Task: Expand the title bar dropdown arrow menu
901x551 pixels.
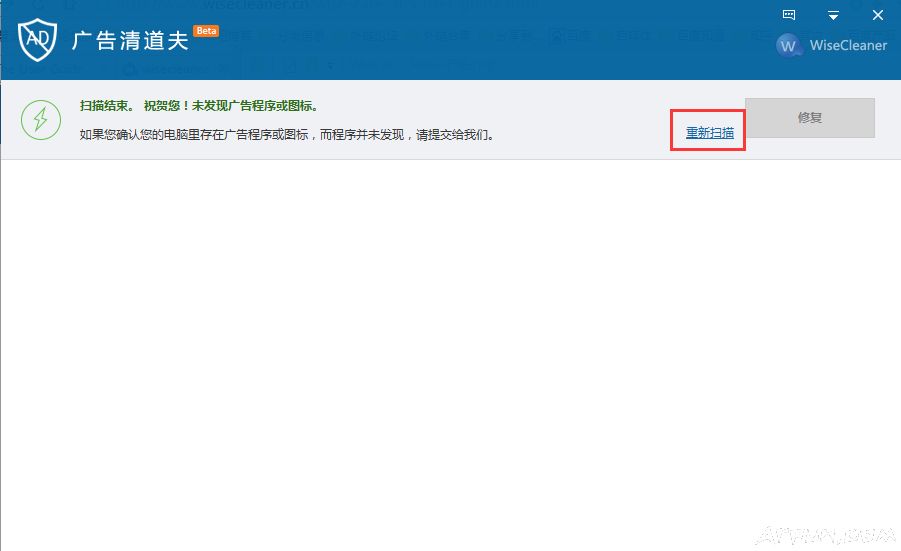Action: point(833,16)
